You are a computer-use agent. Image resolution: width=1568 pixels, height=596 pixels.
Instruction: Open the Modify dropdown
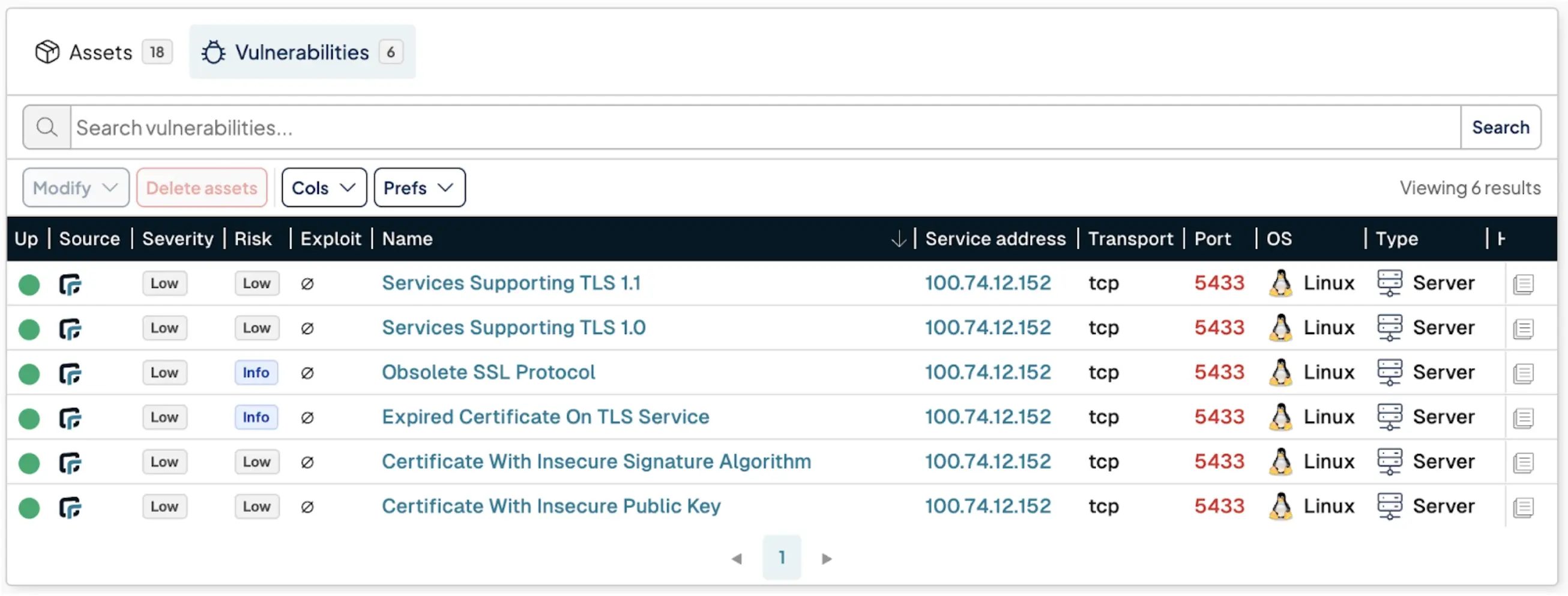pos(76,187)
